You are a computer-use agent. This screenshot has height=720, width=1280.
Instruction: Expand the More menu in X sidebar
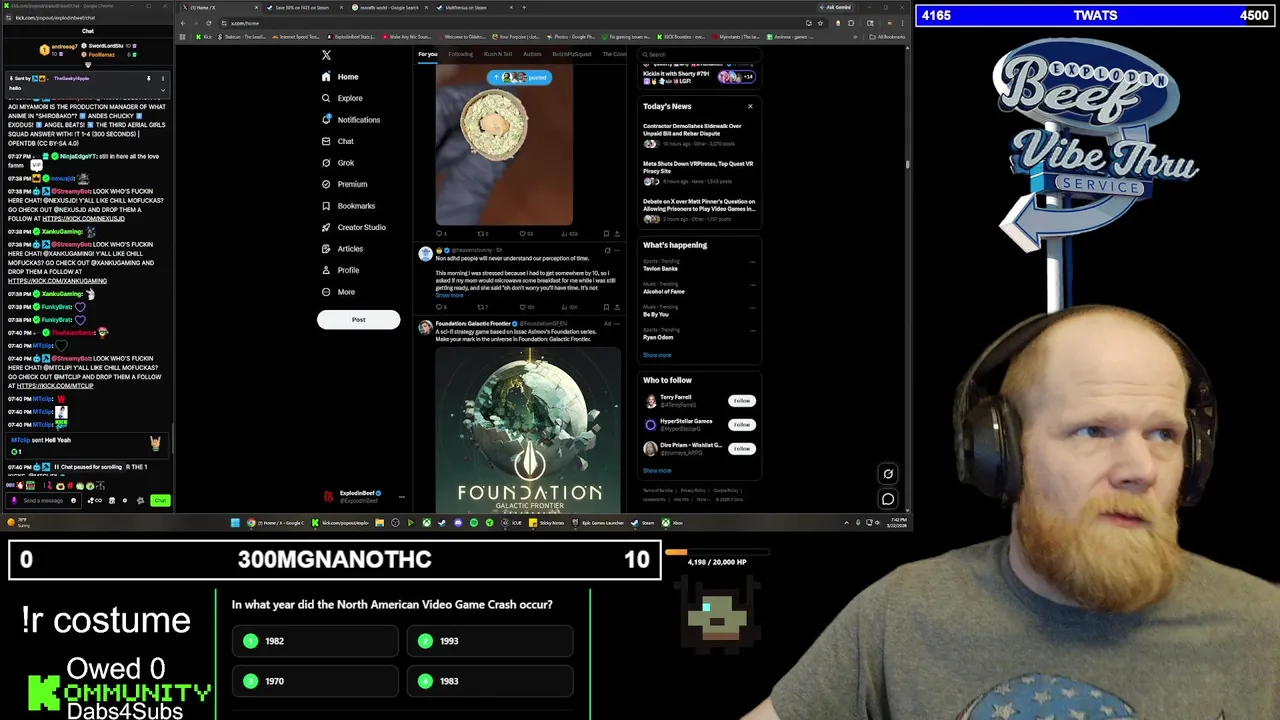tap(338, 292)
